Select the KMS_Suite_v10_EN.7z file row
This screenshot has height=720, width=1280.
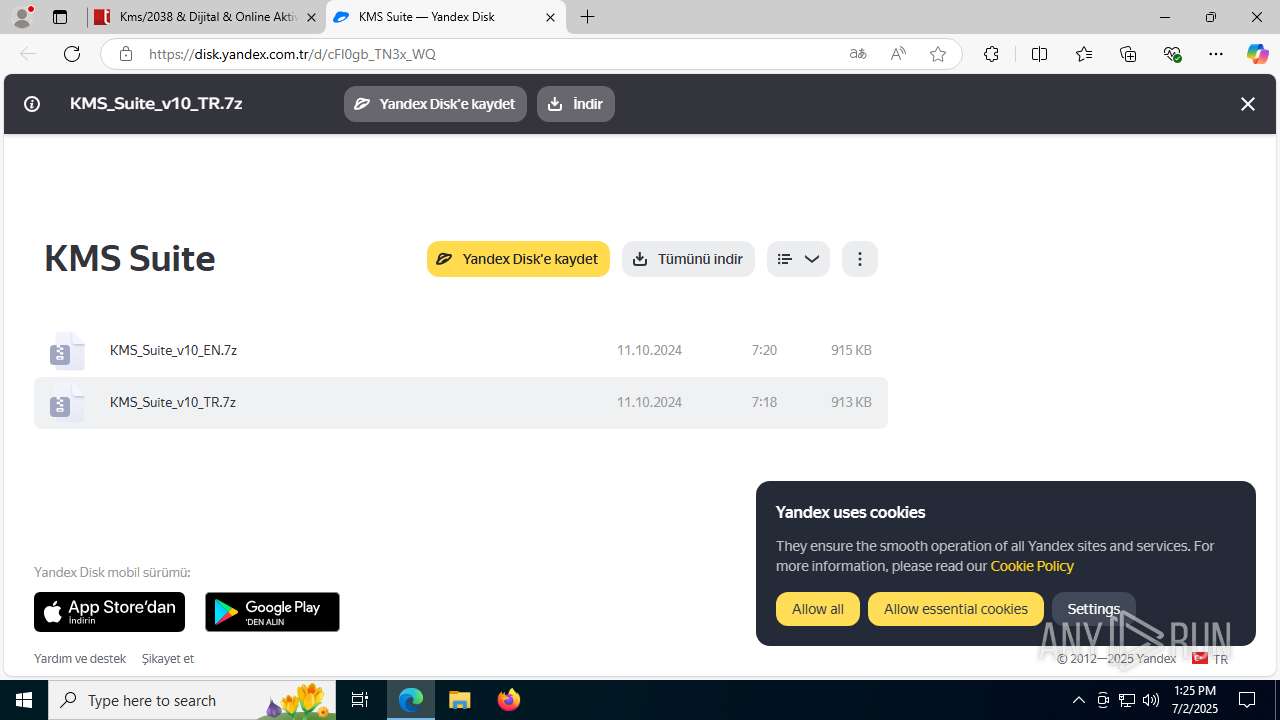(x=461, y=350)
